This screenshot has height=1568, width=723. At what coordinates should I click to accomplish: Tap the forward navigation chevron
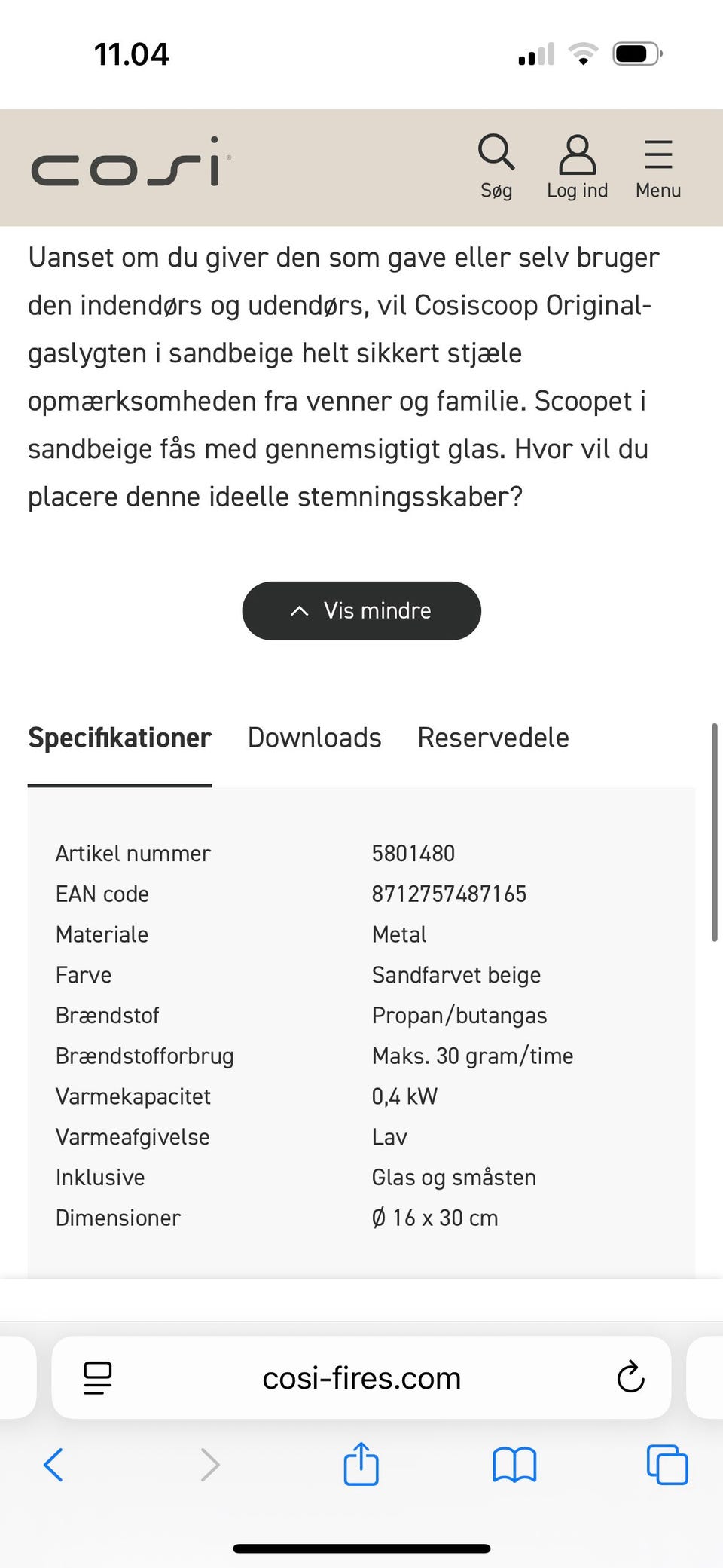pos(209,1465)
